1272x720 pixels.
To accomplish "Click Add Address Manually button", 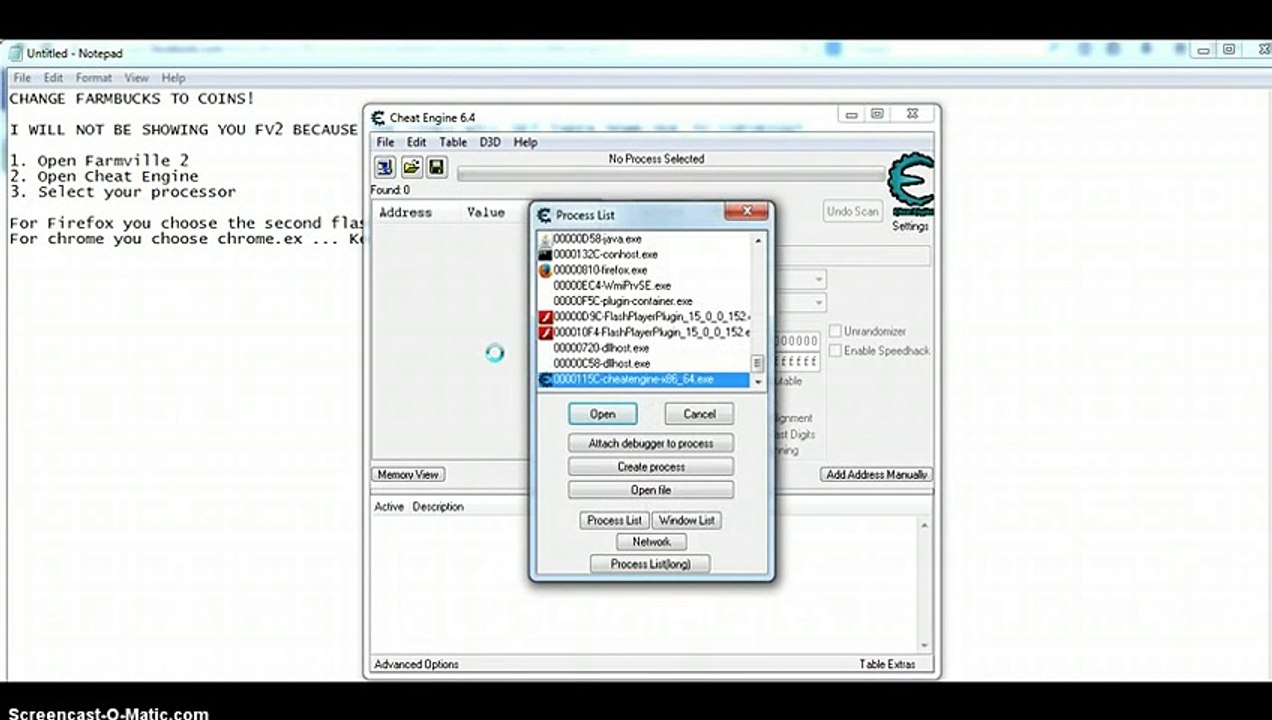I will coord(876,475).
